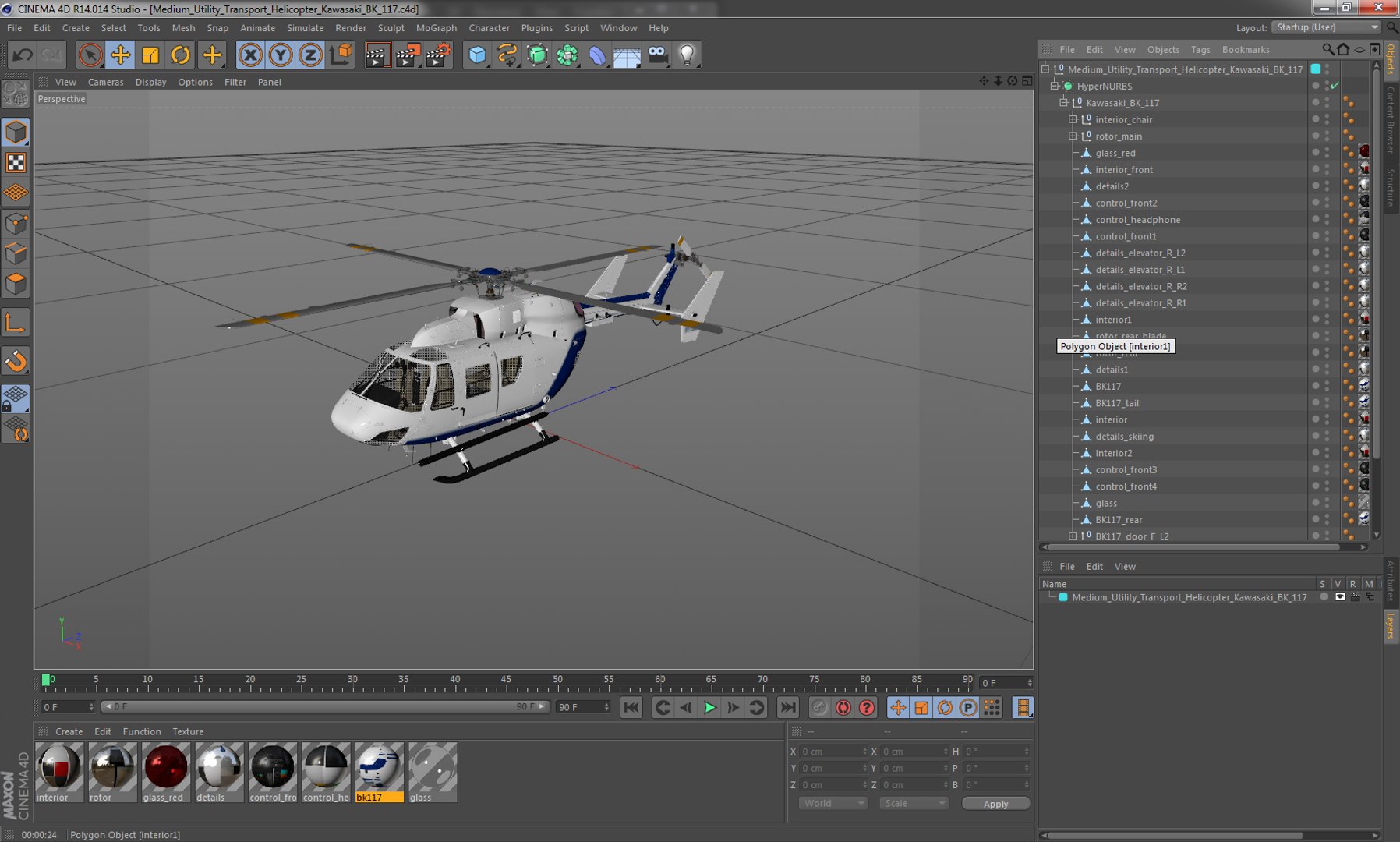Open the spline tools icon
The image size is (1400, 842).
click(507, 55)
